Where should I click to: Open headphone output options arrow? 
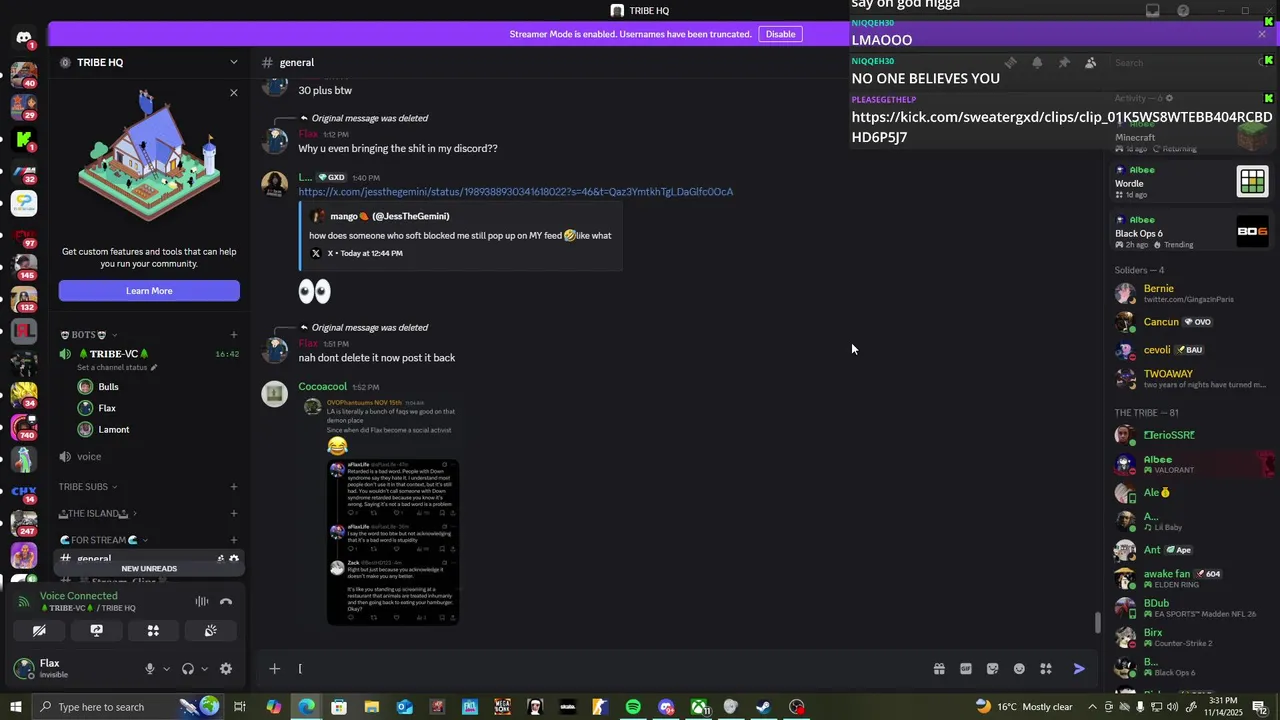(x=204, y=669)
